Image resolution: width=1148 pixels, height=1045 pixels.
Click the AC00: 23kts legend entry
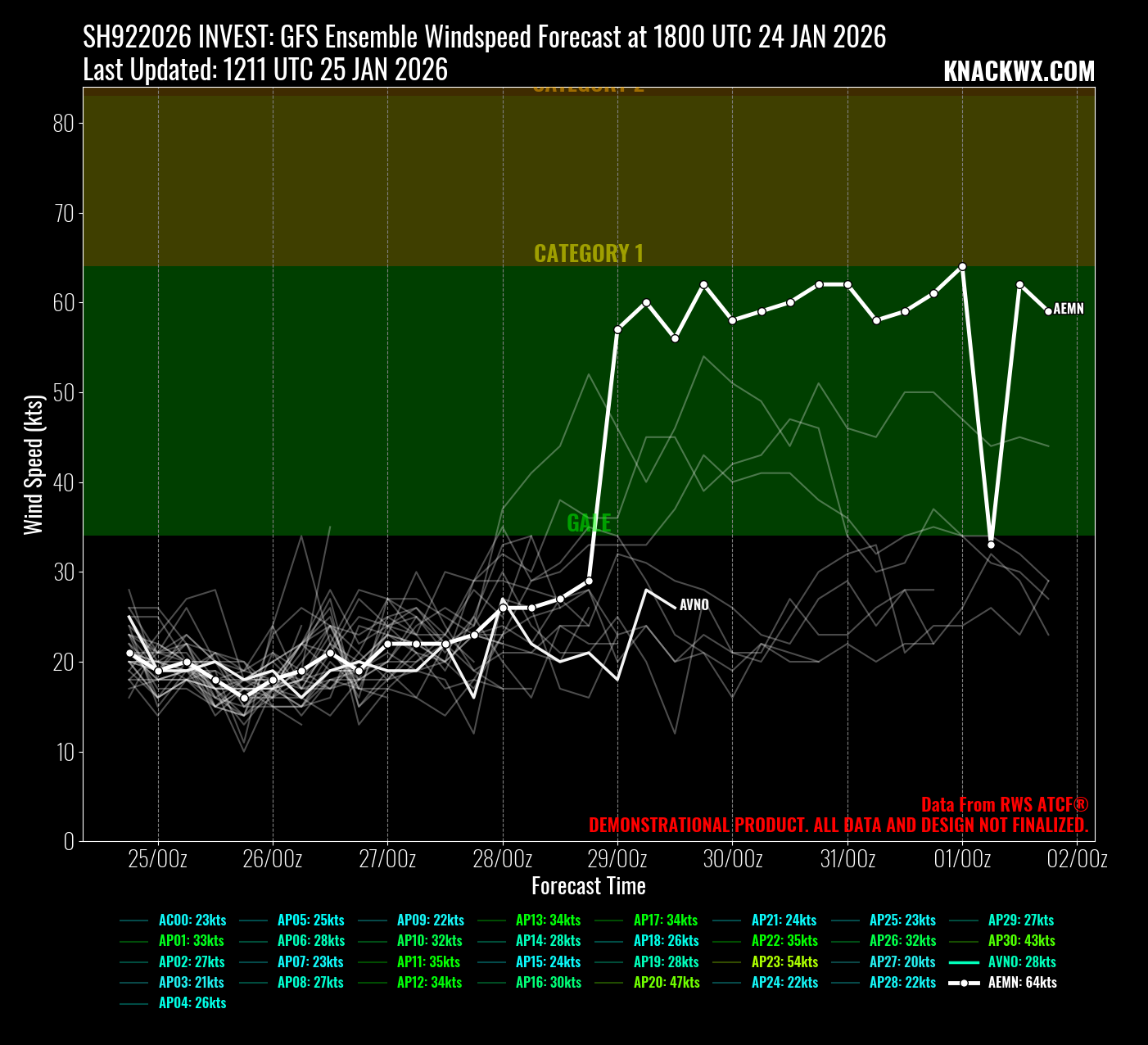tap(192, 920)
